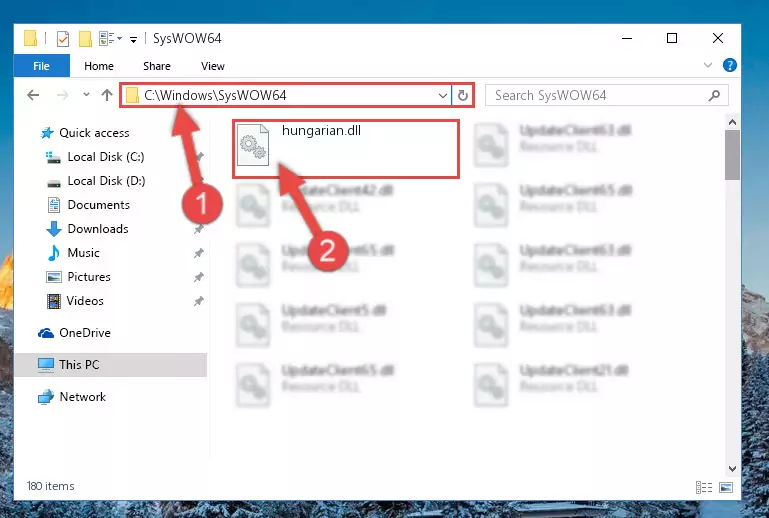This screenshot has height=518, width=769.
Task: Click the address bar path C:\Windows\SysWOW64
Action: [215, 95]
